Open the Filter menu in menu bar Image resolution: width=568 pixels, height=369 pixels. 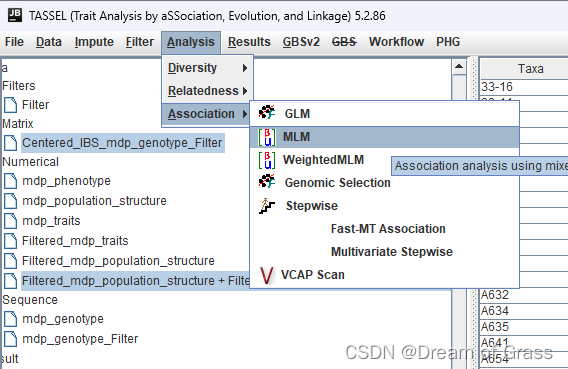(140, 42)
